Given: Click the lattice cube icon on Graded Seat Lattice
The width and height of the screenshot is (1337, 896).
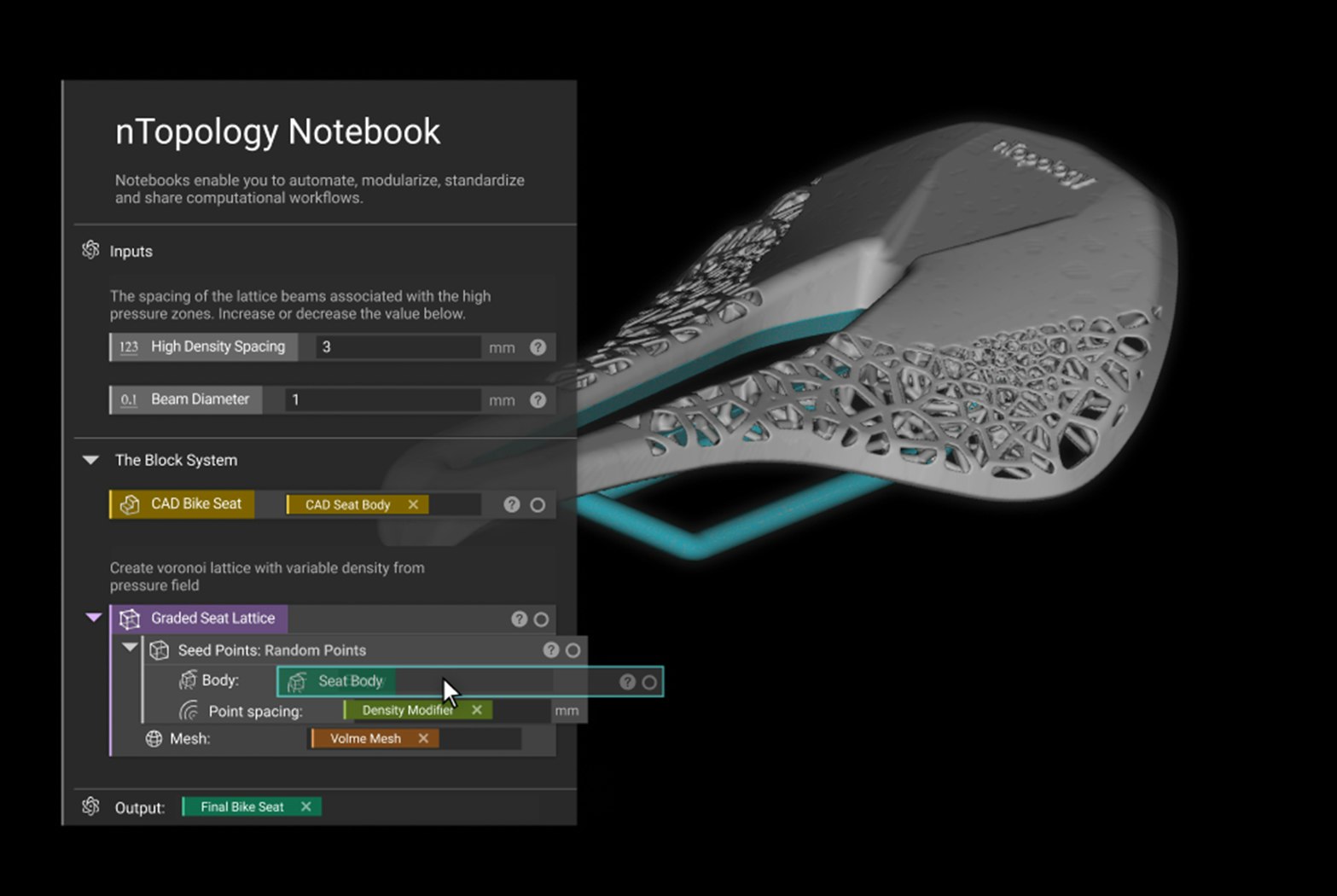Looking at the screenshot, I should point(129,619).
